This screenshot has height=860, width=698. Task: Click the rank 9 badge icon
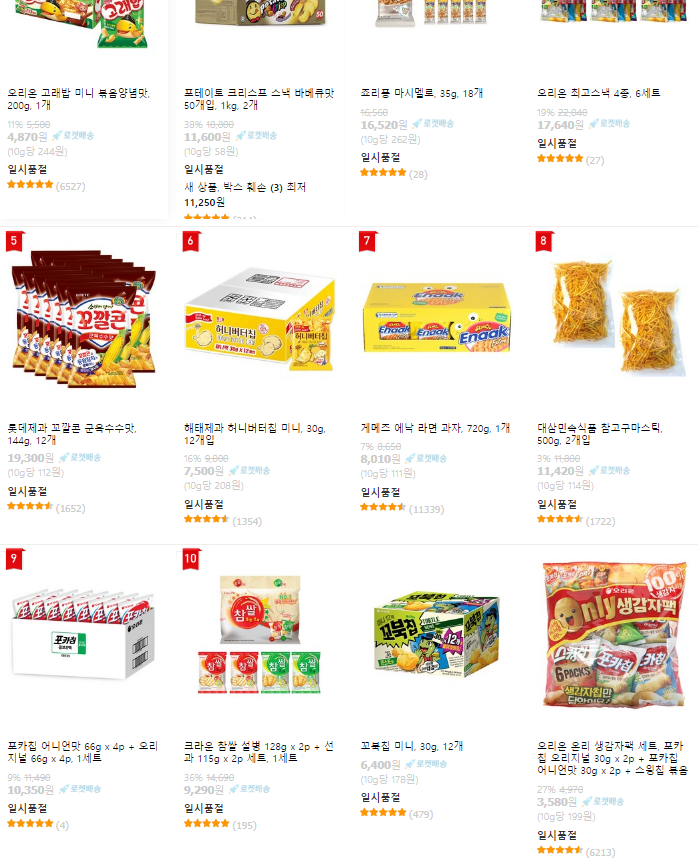click(x=14, y=559)
